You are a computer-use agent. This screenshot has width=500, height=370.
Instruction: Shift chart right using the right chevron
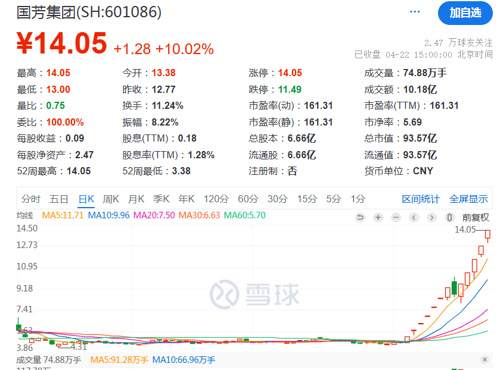(432, 218)
